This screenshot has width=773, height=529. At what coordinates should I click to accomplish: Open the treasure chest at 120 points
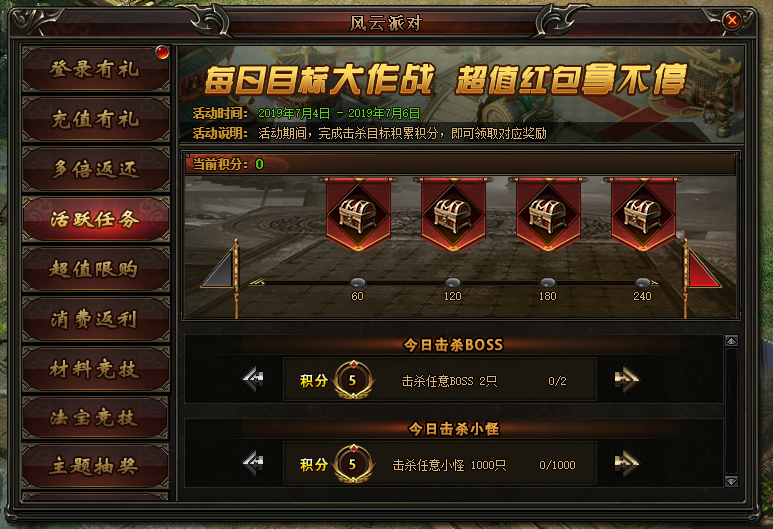[453, 215]
